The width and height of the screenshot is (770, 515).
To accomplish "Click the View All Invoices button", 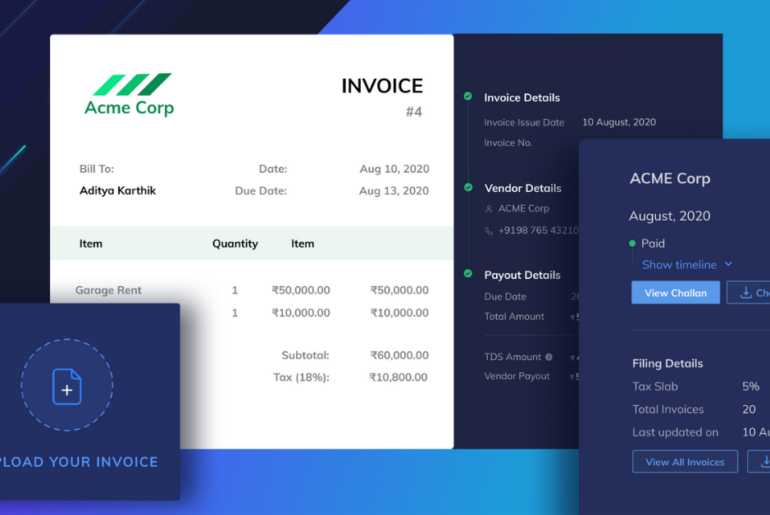I will (x=685, y=461).
